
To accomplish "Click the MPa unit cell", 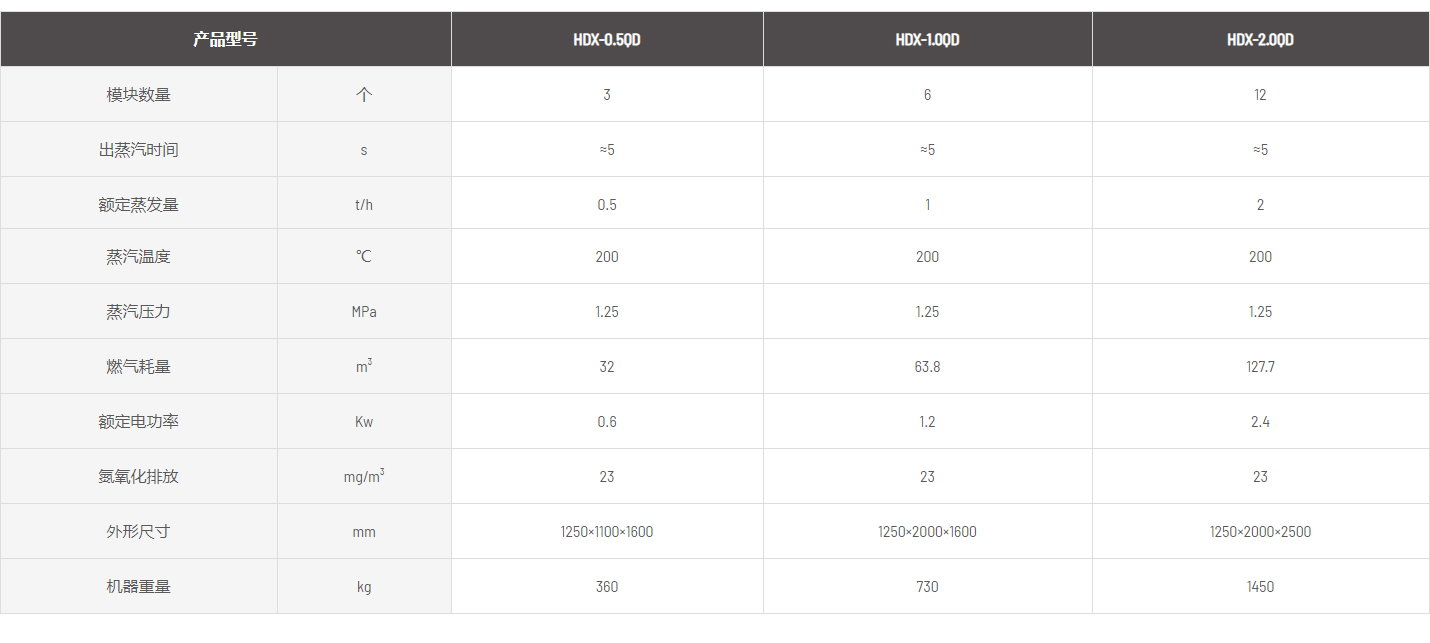I will (364, 312).
